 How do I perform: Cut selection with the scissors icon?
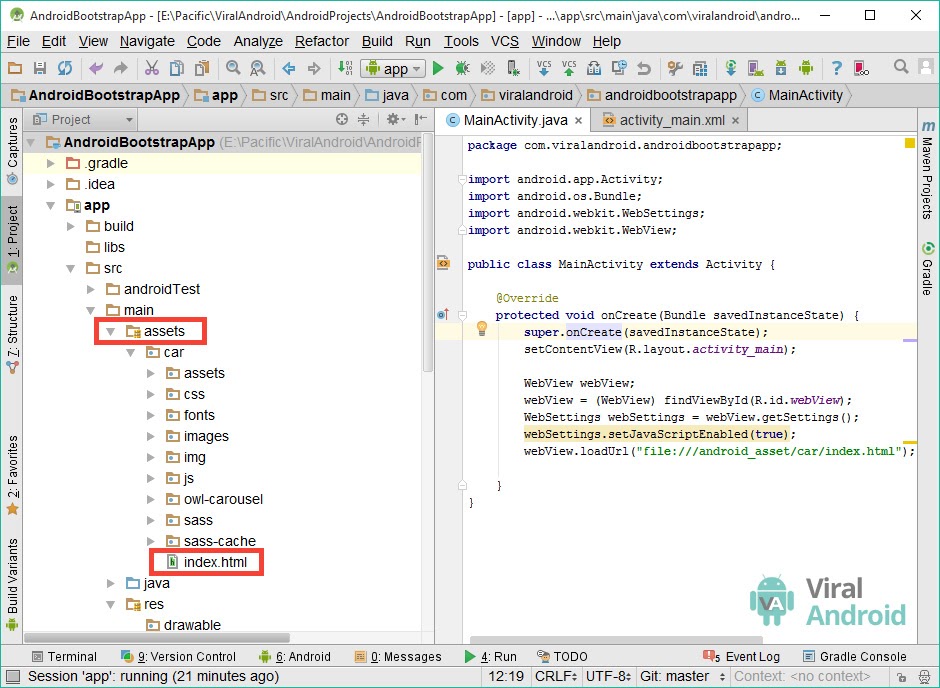(x=152, y=68)
